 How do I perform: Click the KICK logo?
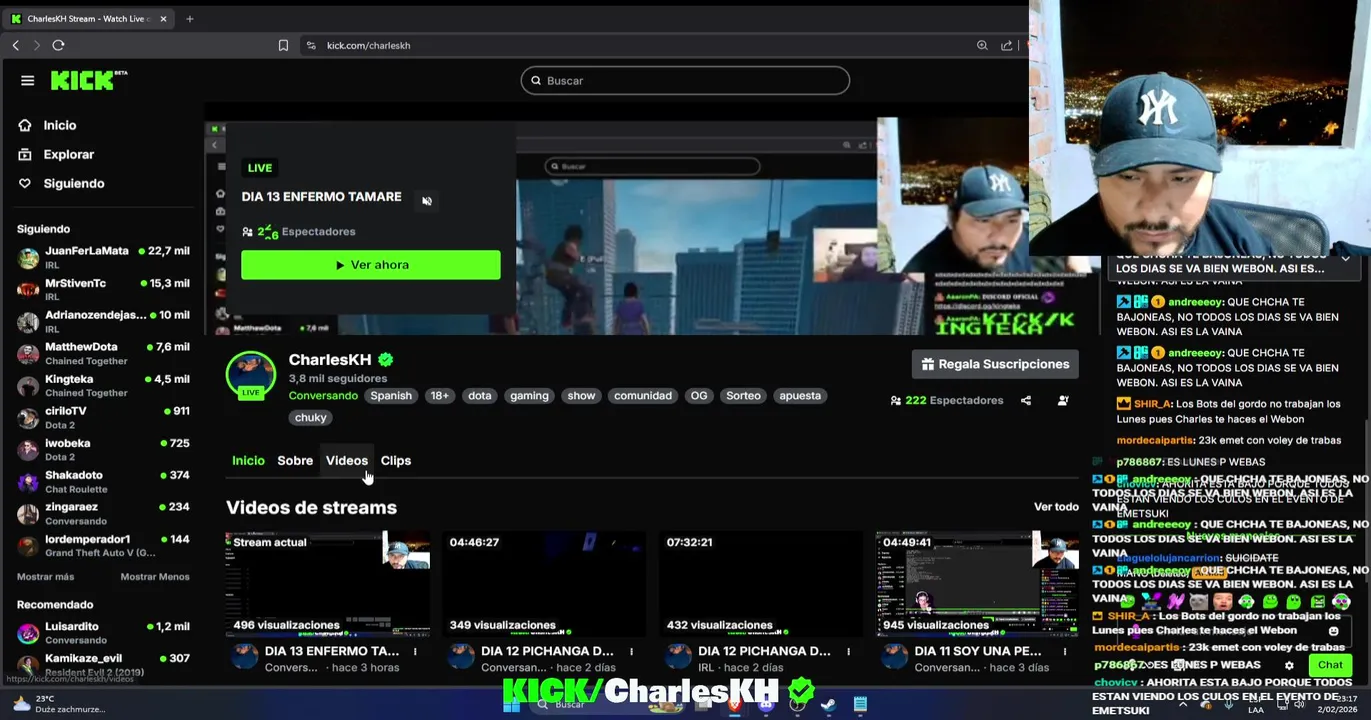88,81
